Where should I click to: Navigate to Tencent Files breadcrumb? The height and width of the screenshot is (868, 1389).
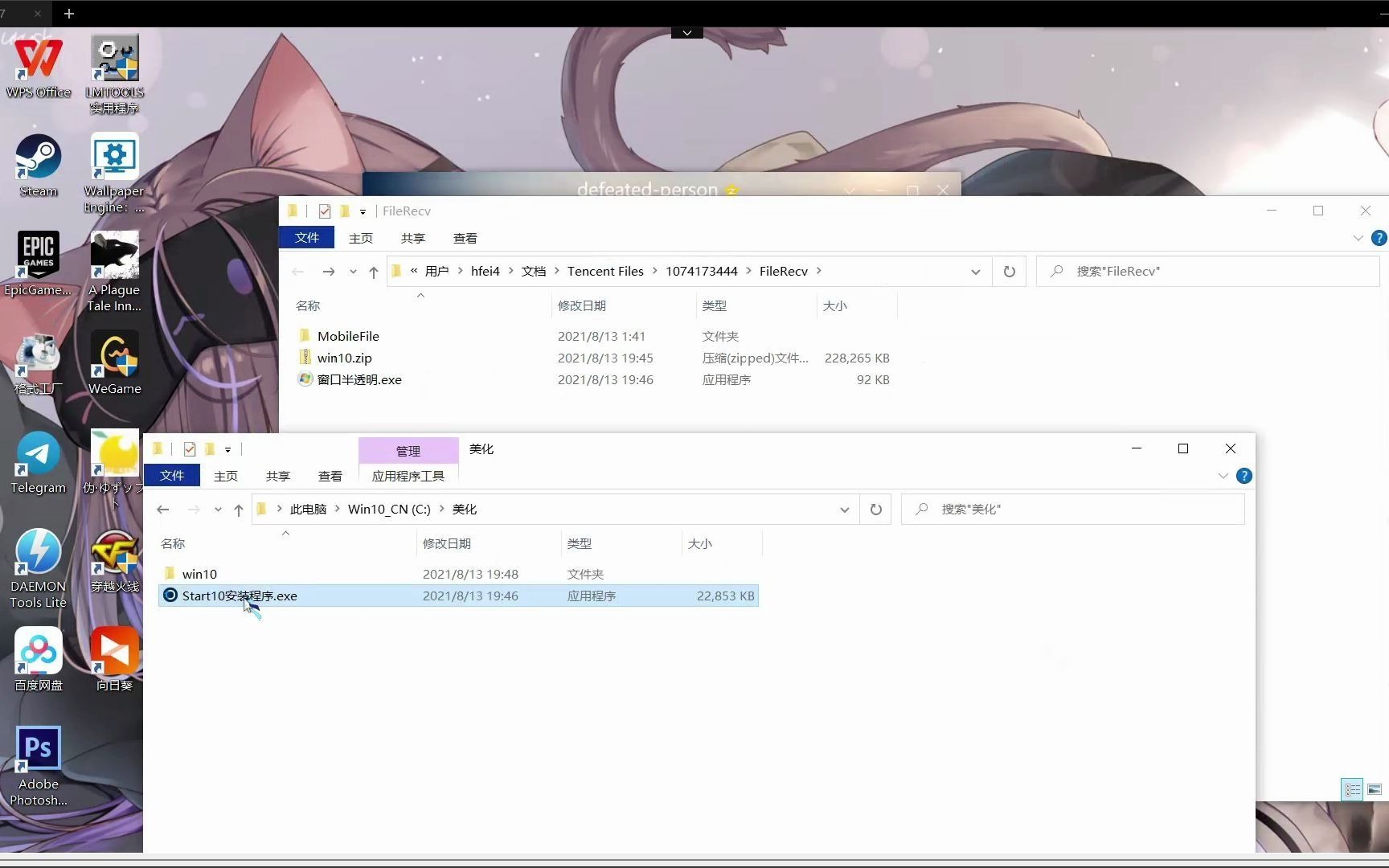point(605,272)
